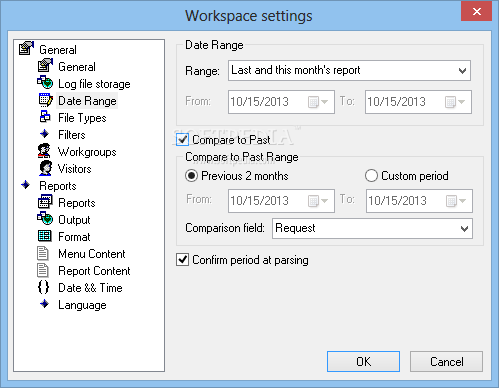Click Compare to Past From date field
Image resolution: width=499 pixels, height=388 pixels.
(281, 201)
